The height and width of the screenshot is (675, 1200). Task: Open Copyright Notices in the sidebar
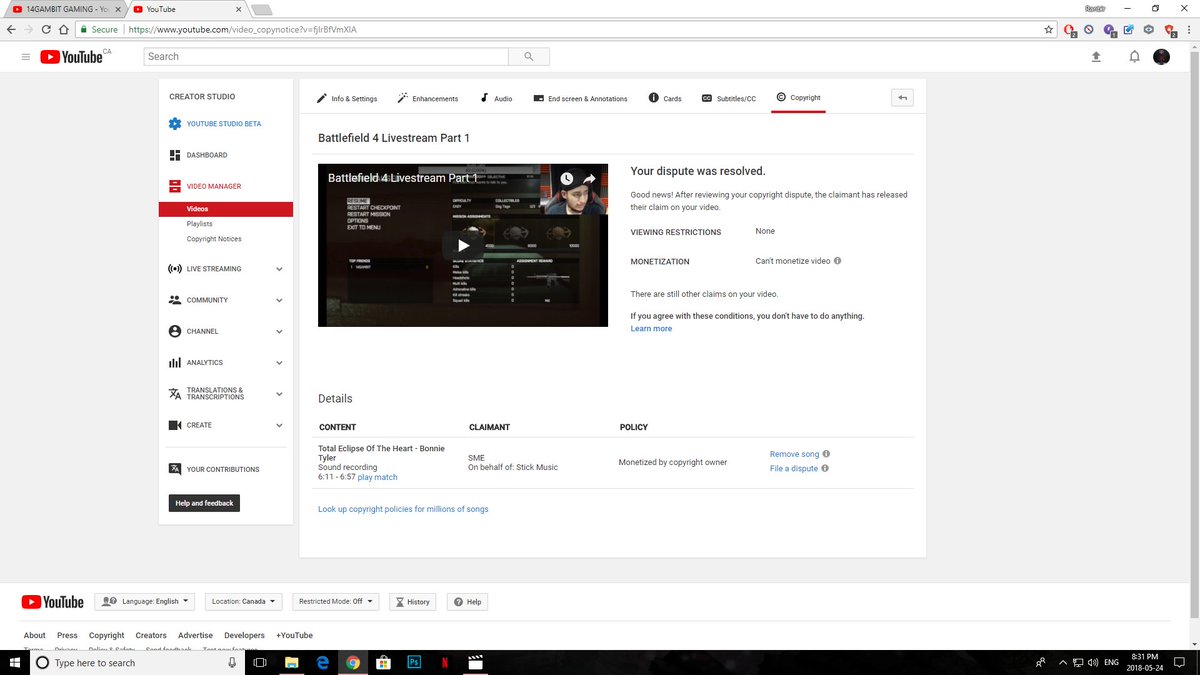point(214,239)
